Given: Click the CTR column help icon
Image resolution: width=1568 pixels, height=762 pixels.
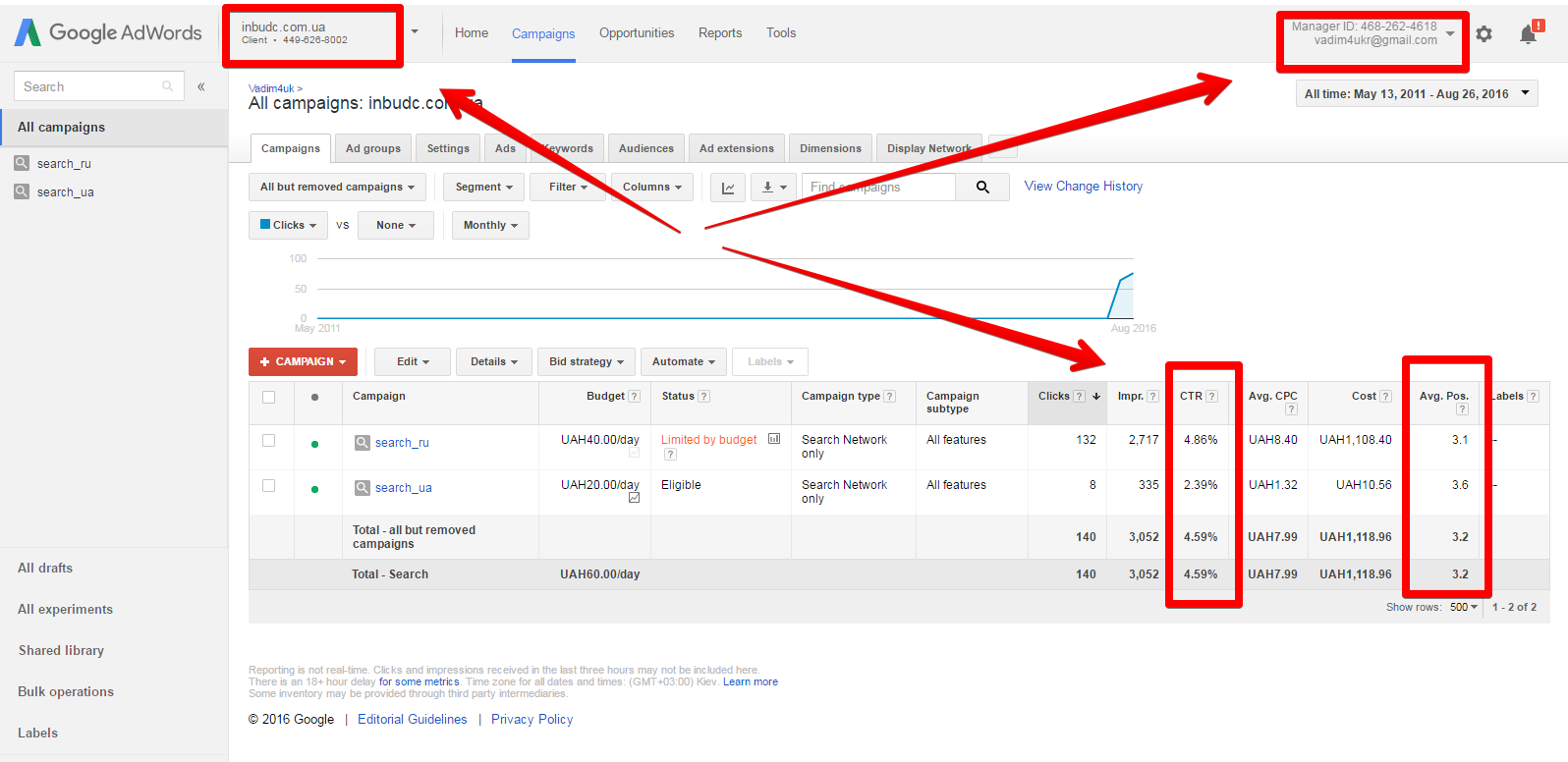Looking at the screenshot, I should tap(1211, 397).
